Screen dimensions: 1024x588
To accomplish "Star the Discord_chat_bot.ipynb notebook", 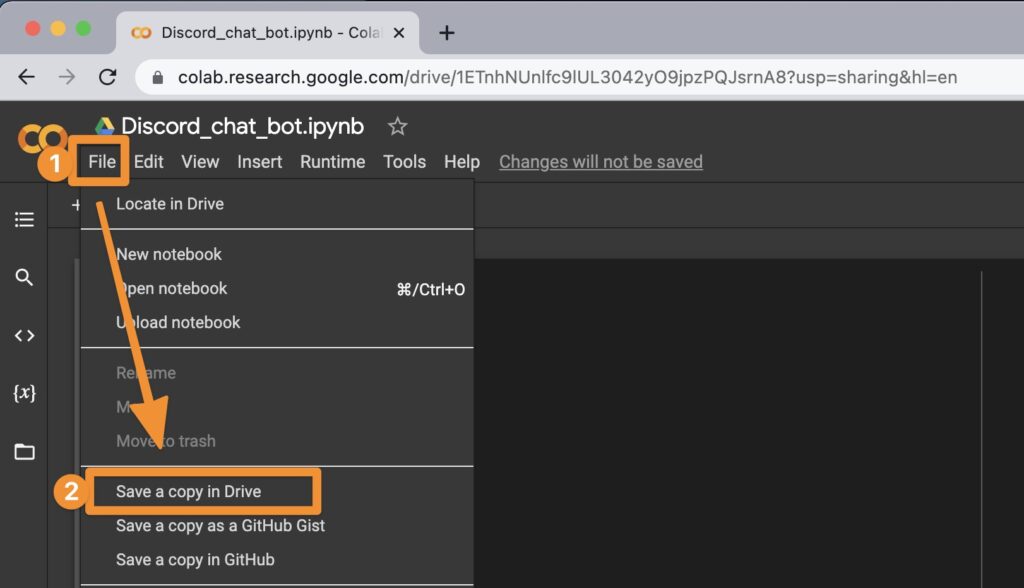I will coord(397,126).
